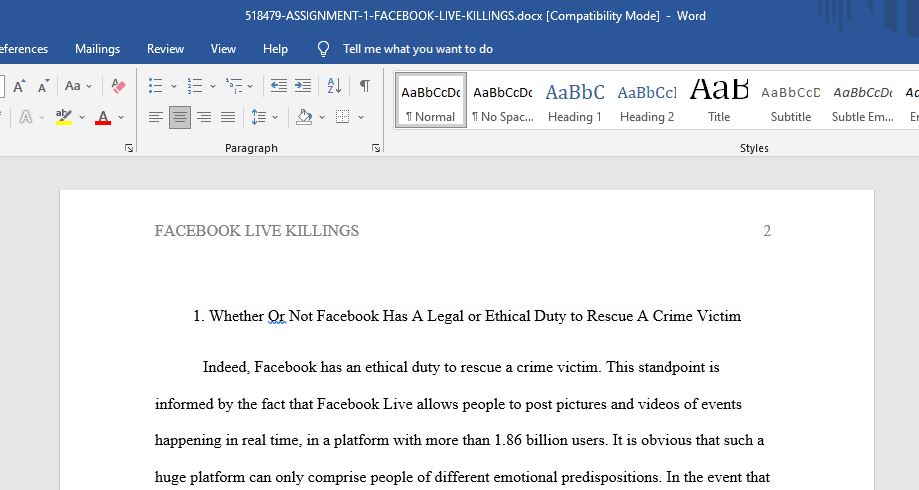Click the underlined word 'Or' in heading
The width and height of the screenshot is (919, 490).
click(x=277, y=317)
